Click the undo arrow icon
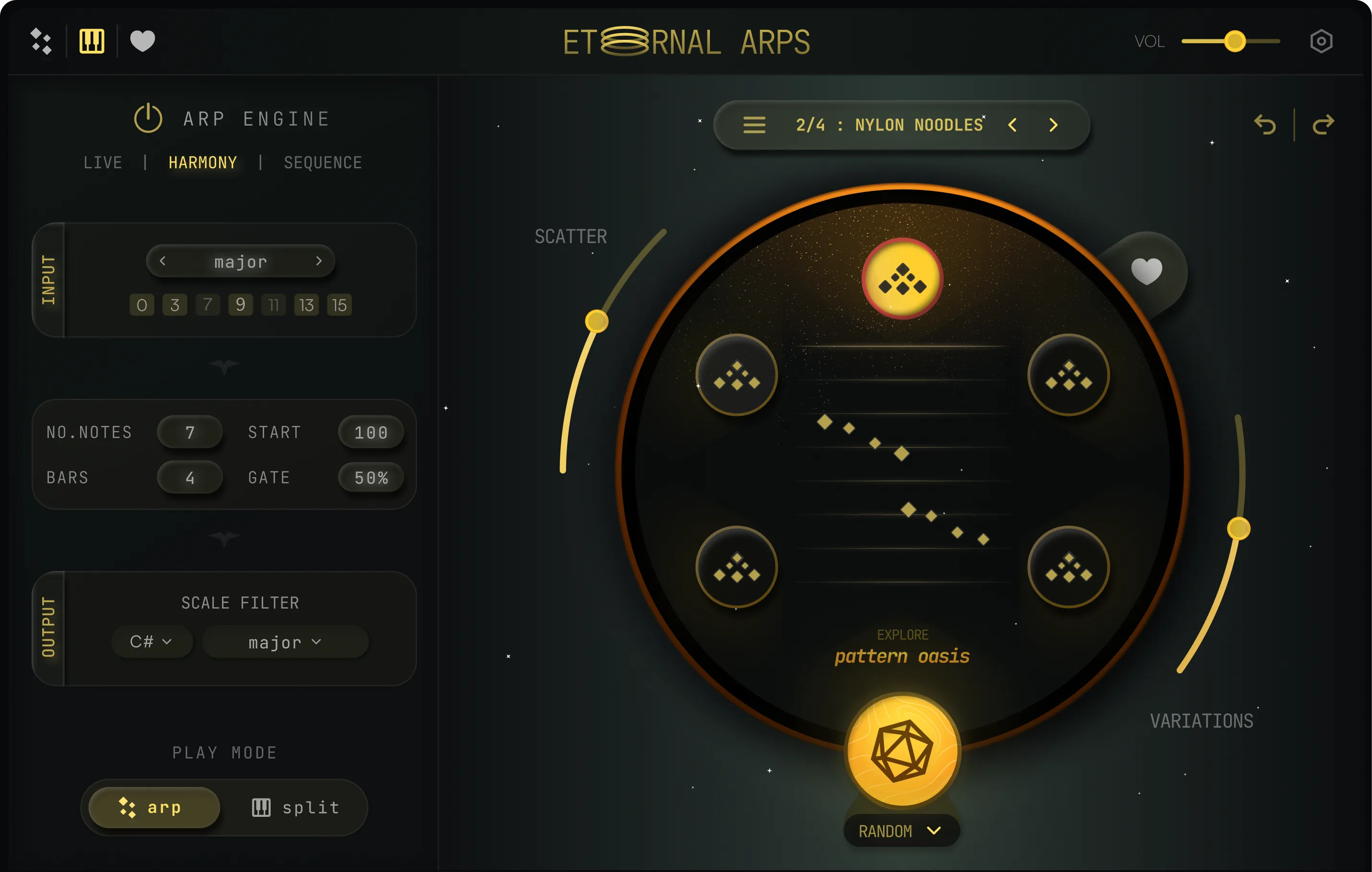 (1265, 124)
